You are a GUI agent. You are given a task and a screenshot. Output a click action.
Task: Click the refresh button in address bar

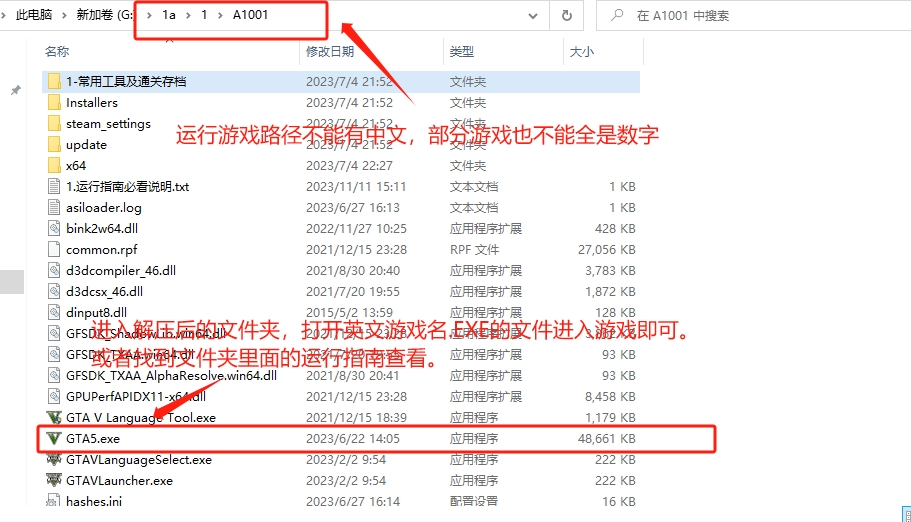point(566,16)
